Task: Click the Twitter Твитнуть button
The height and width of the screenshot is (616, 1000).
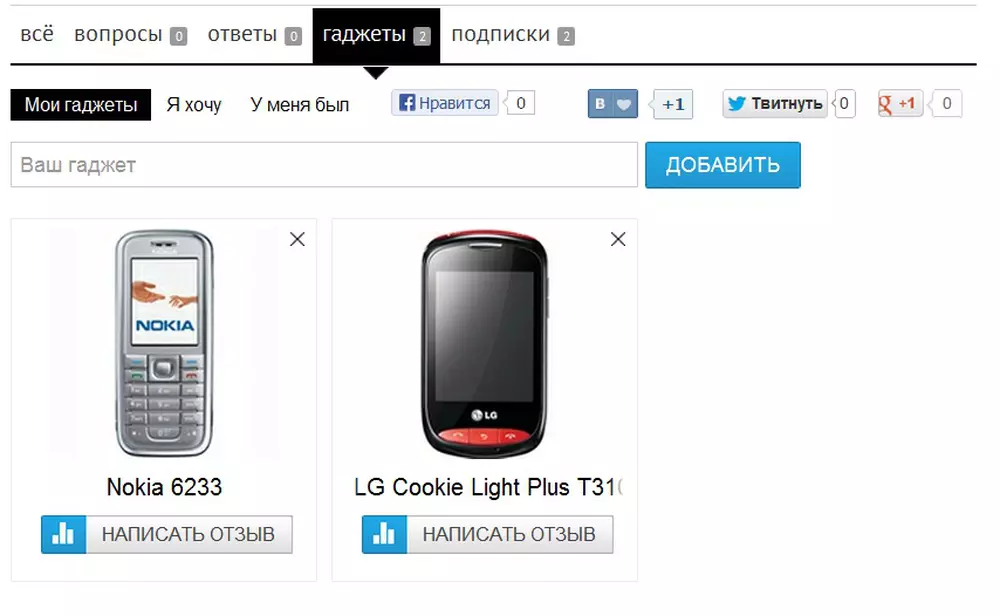Action: 775,103
